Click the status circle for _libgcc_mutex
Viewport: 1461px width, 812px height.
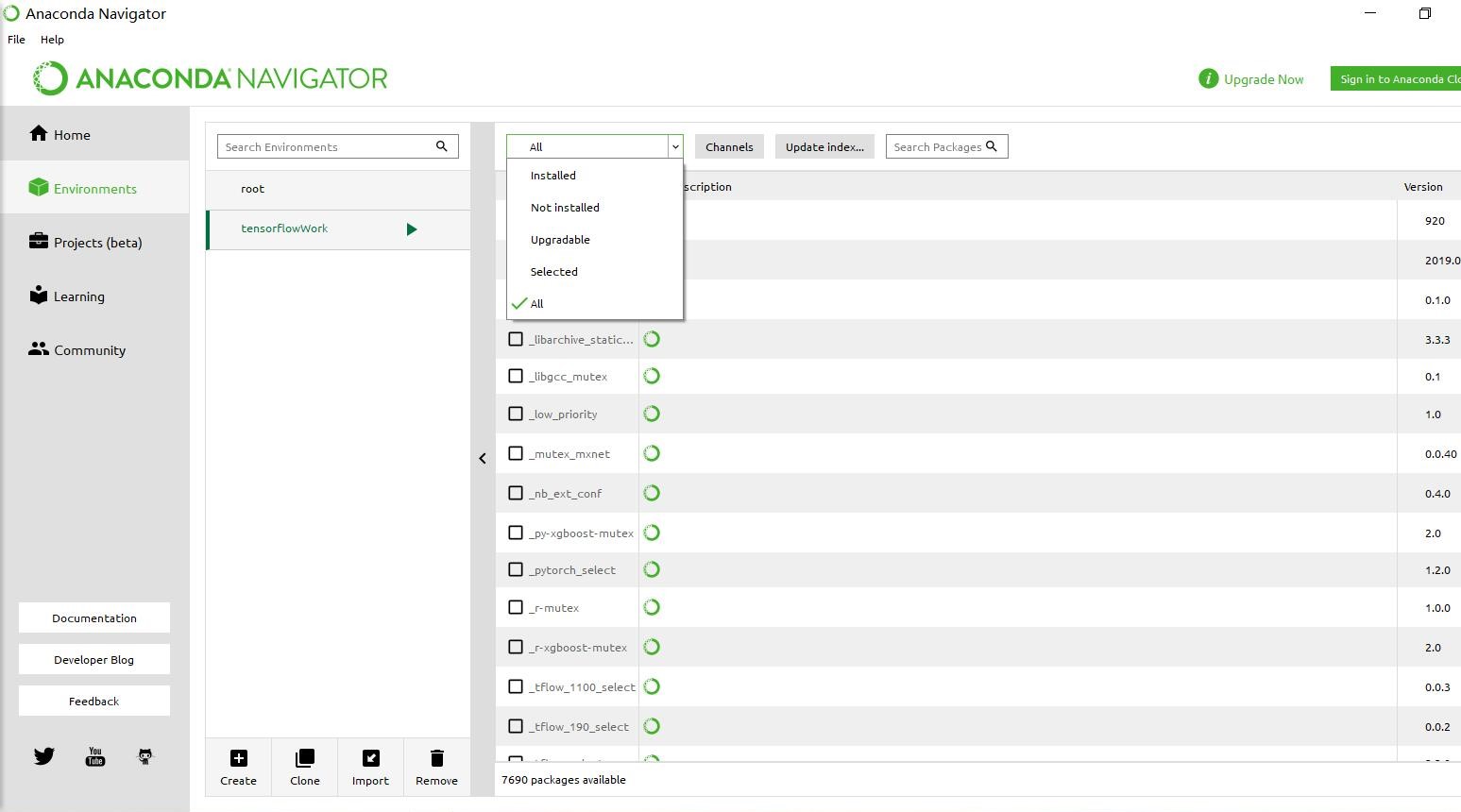coord(652,376)
